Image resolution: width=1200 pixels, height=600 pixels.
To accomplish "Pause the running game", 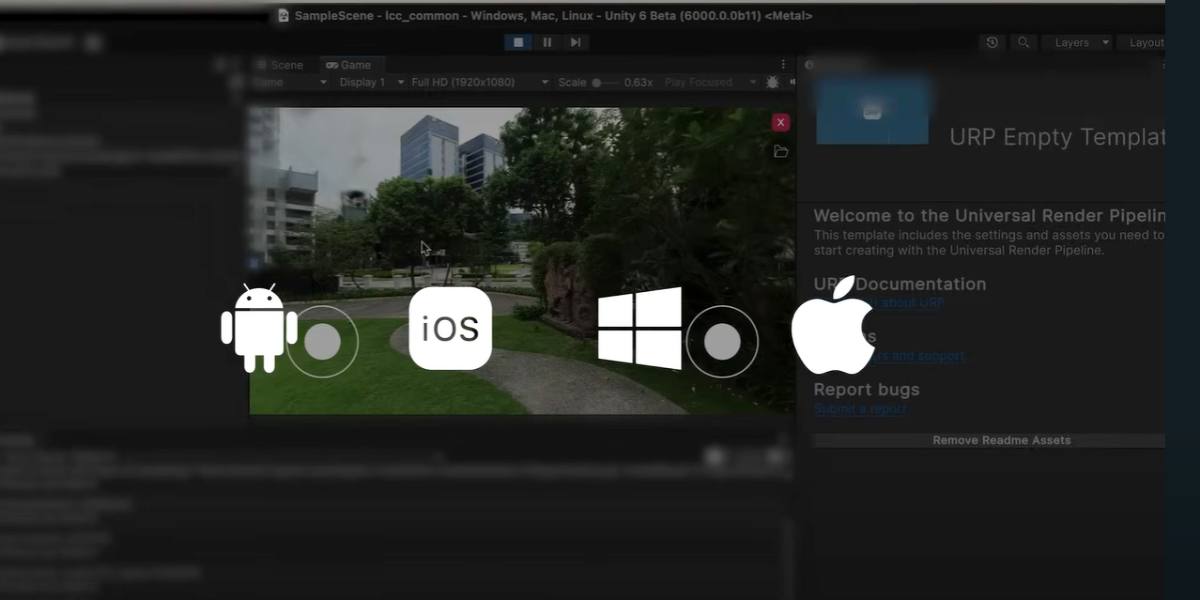I will click(x=547, y=42).
